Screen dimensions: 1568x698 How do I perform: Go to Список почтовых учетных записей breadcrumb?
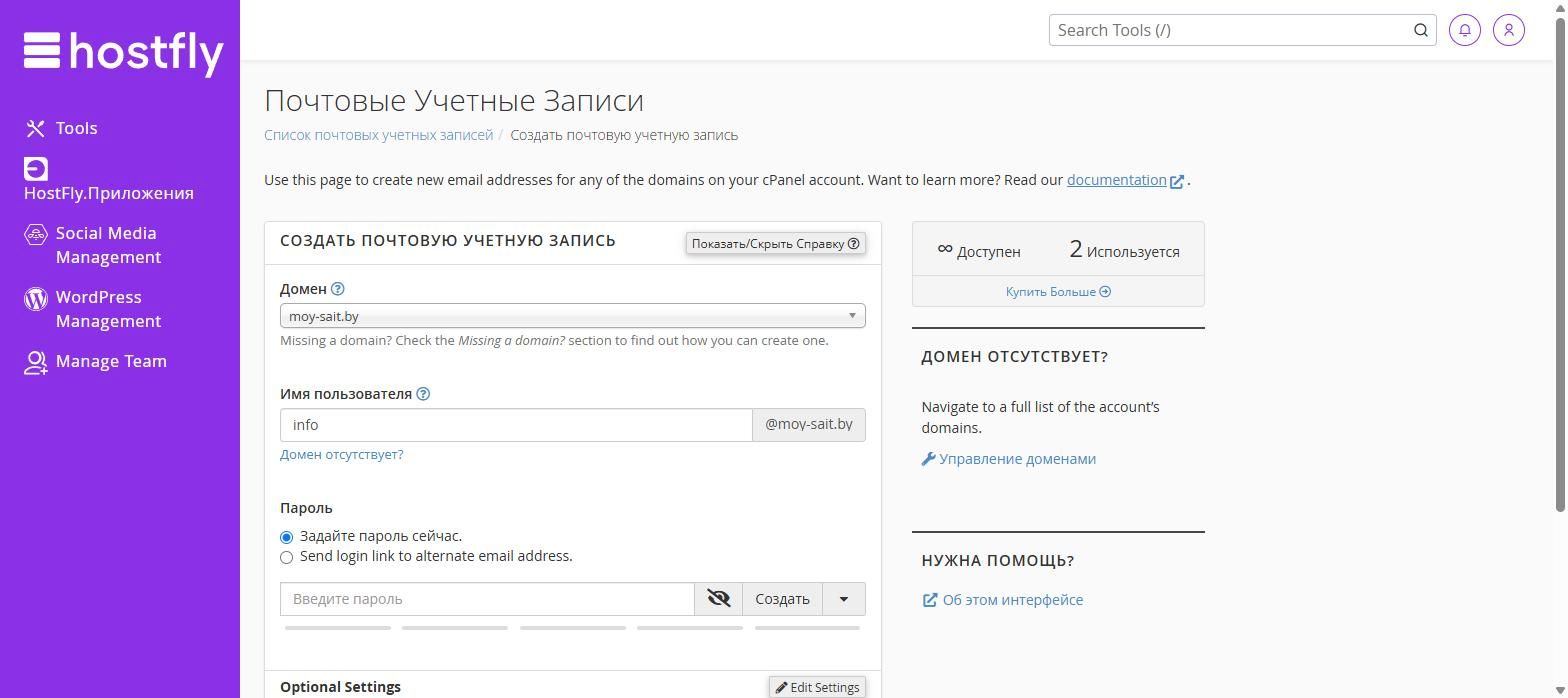click(379, 135)
